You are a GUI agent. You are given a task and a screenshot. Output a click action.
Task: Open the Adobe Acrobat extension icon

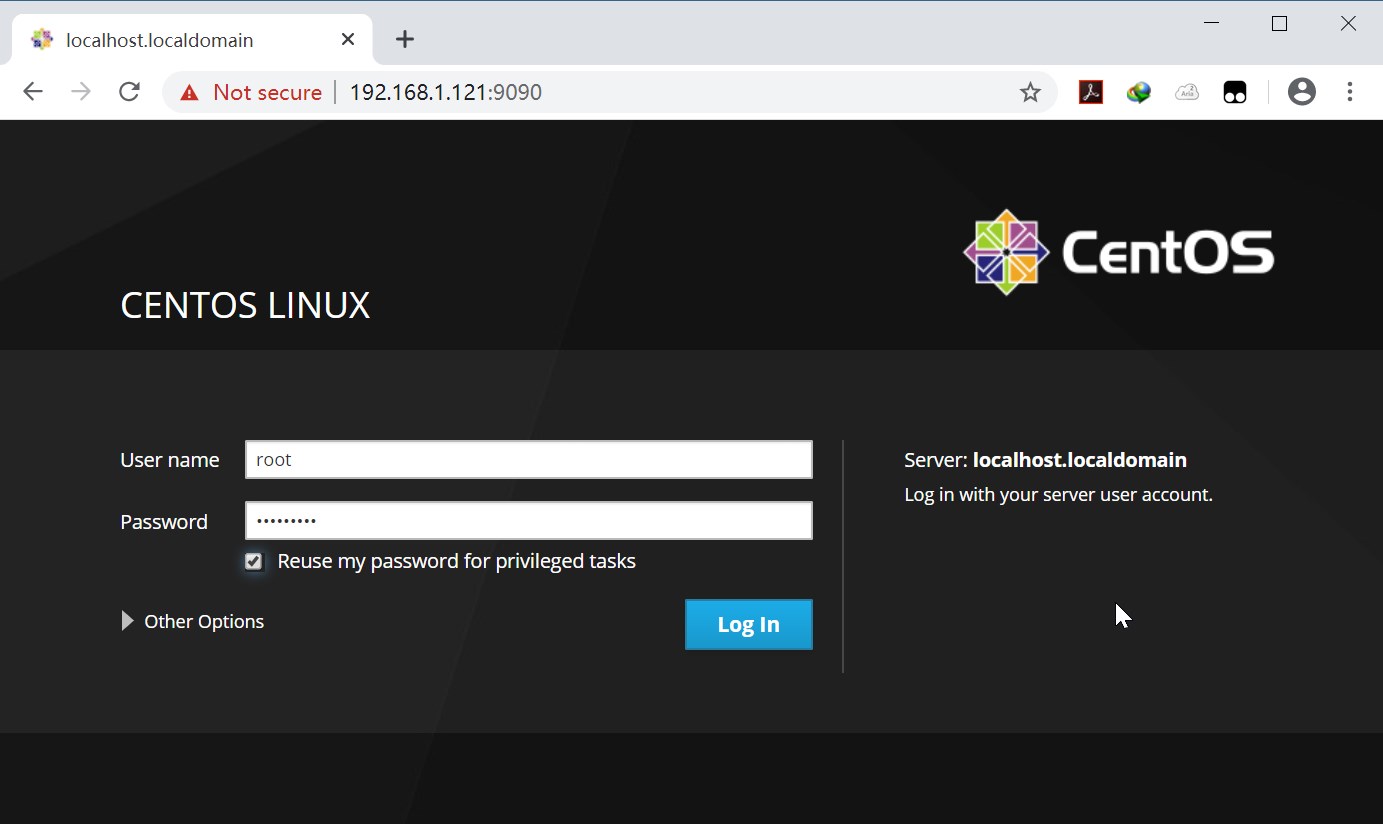[1091, 92]
